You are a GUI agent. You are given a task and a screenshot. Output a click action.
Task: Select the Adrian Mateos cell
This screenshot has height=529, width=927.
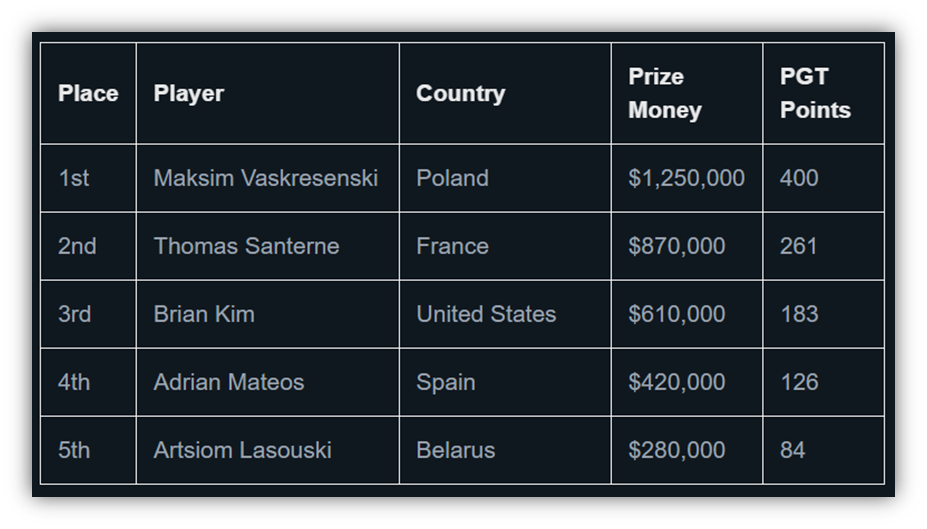268,382
